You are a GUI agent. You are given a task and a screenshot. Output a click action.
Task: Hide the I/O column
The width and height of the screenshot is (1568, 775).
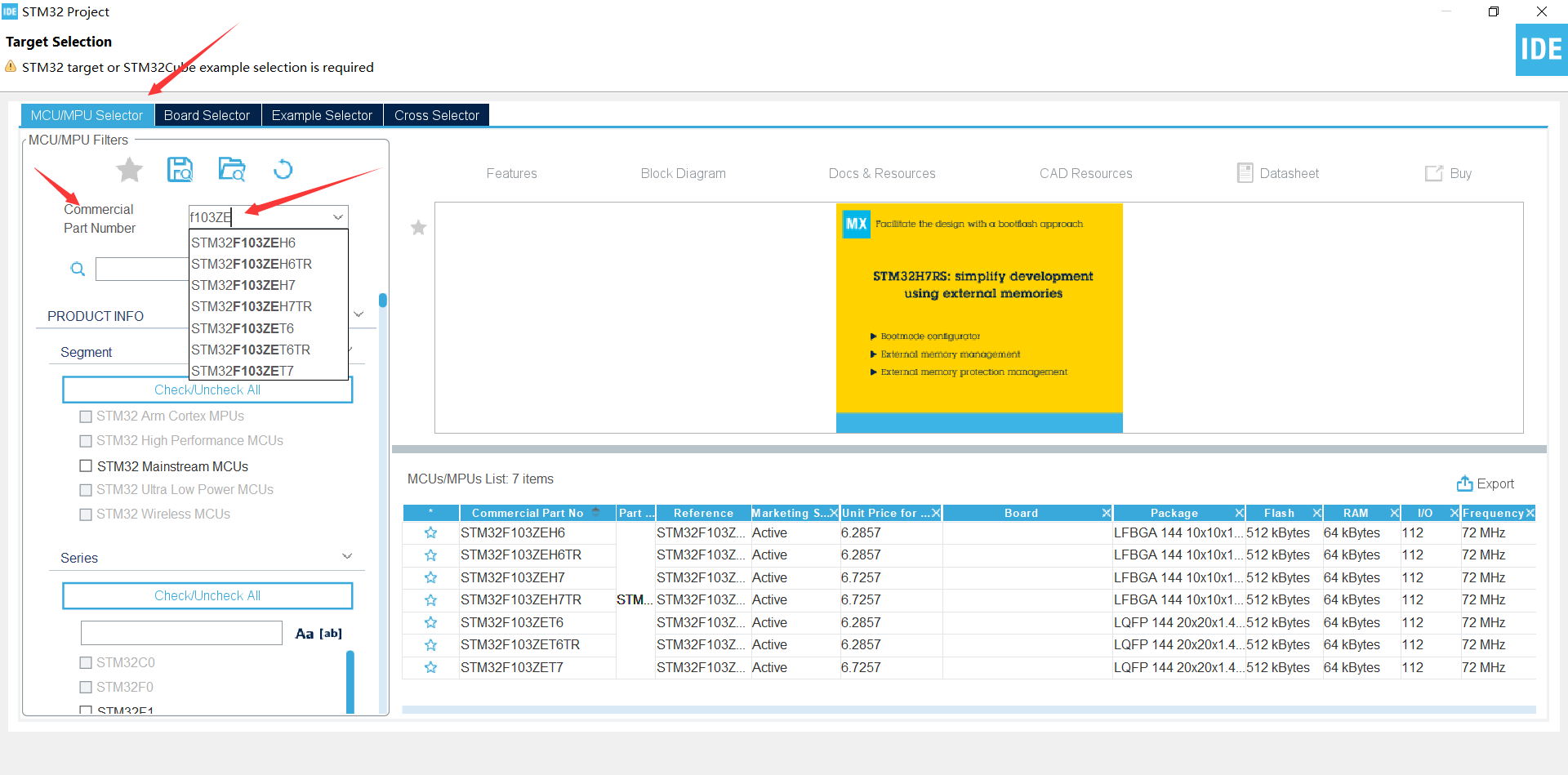[1454, 513]
